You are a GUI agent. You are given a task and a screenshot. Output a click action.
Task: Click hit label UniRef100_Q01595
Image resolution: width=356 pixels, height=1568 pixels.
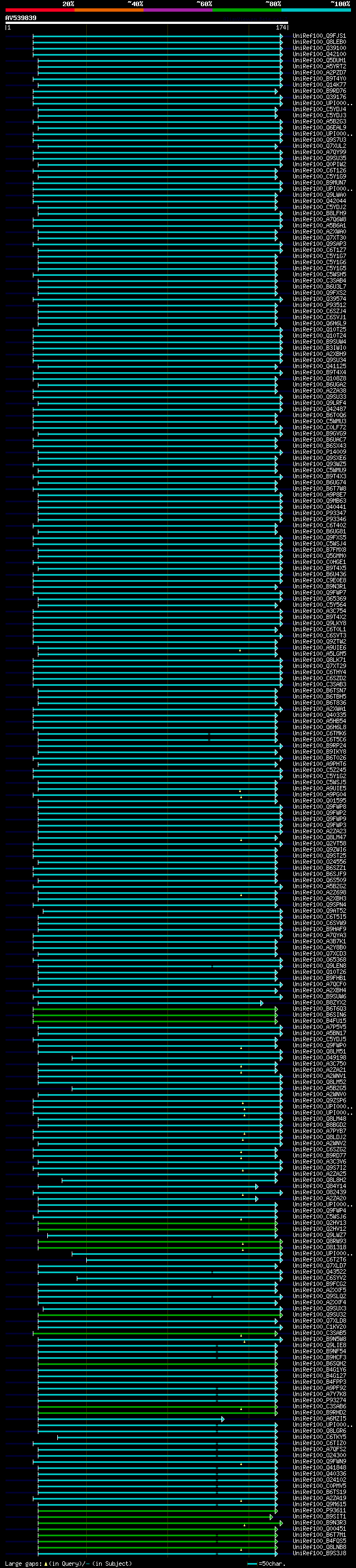319,801
